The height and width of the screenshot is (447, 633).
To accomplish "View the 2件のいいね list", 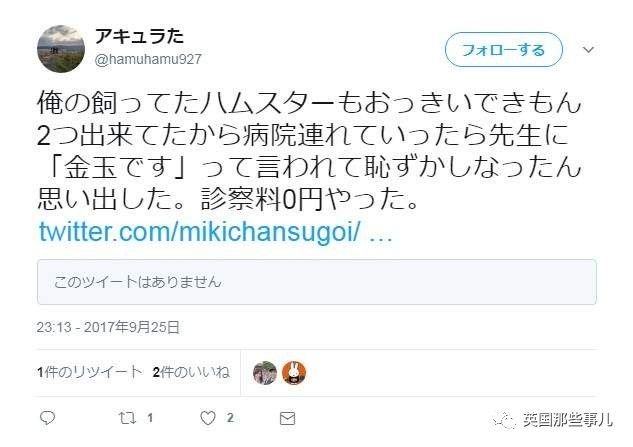I will [x=191, y=372].
